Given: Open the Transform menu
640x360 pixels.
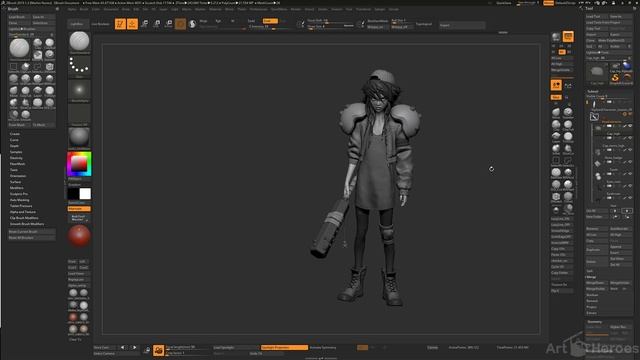Looking at the screenshot, I should [363, 9].
